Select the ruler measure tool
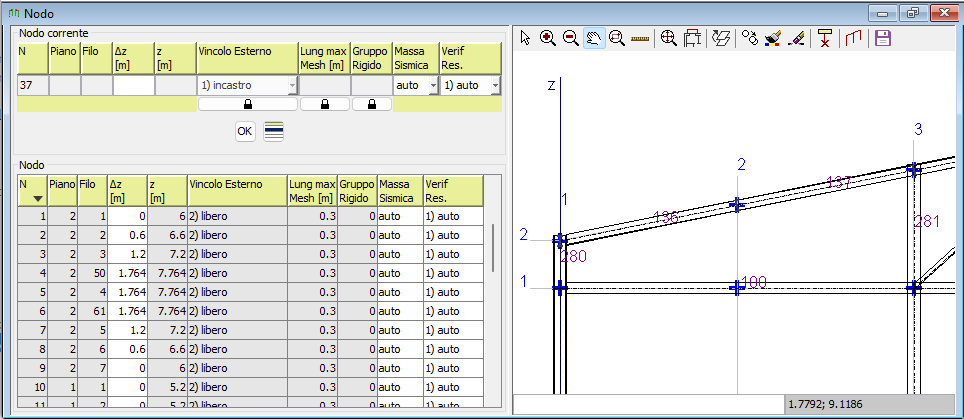 [641, 38]
